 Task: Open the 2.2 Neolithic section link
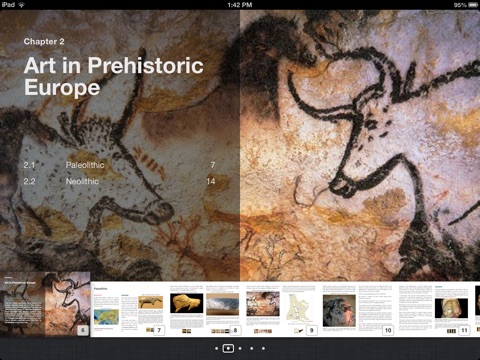pyautogui.click(x=120, y=181)
